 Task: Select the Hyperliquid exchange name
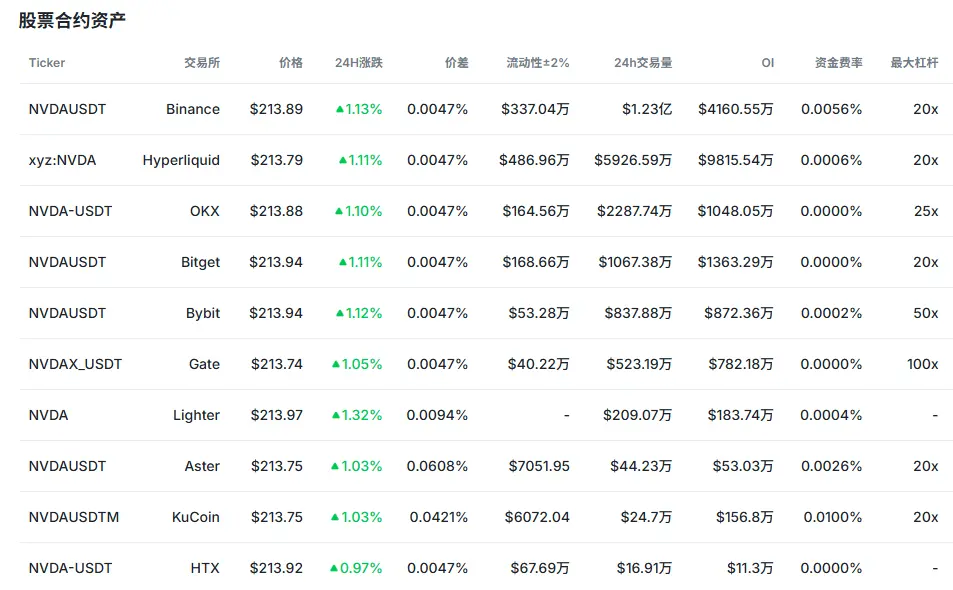click(181, 160)
